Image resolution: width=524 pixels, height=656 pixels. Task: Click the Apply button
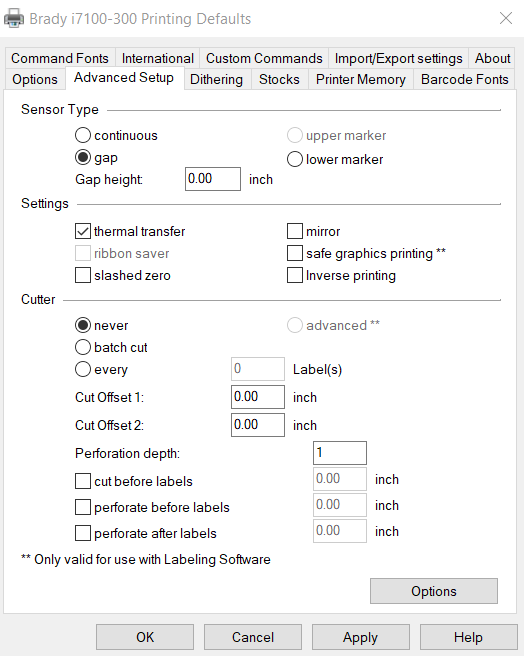point(360,637)
